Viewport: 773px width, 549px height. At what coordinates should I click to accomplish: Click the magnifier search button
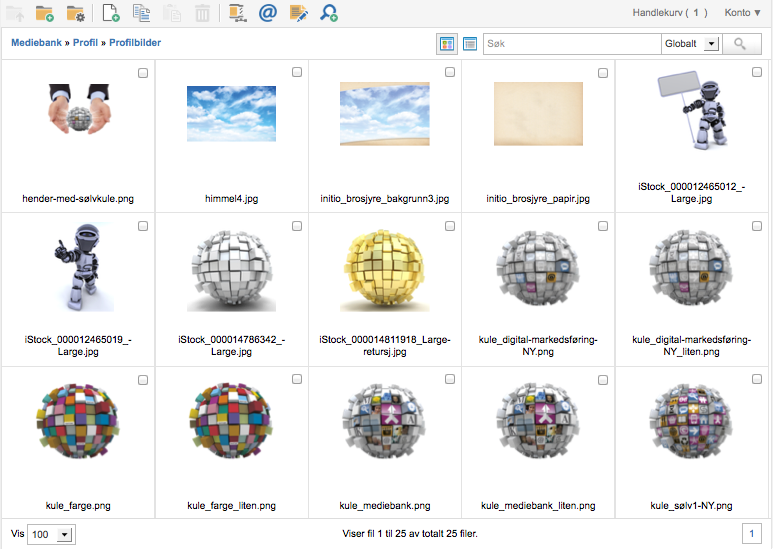[741, 44]
